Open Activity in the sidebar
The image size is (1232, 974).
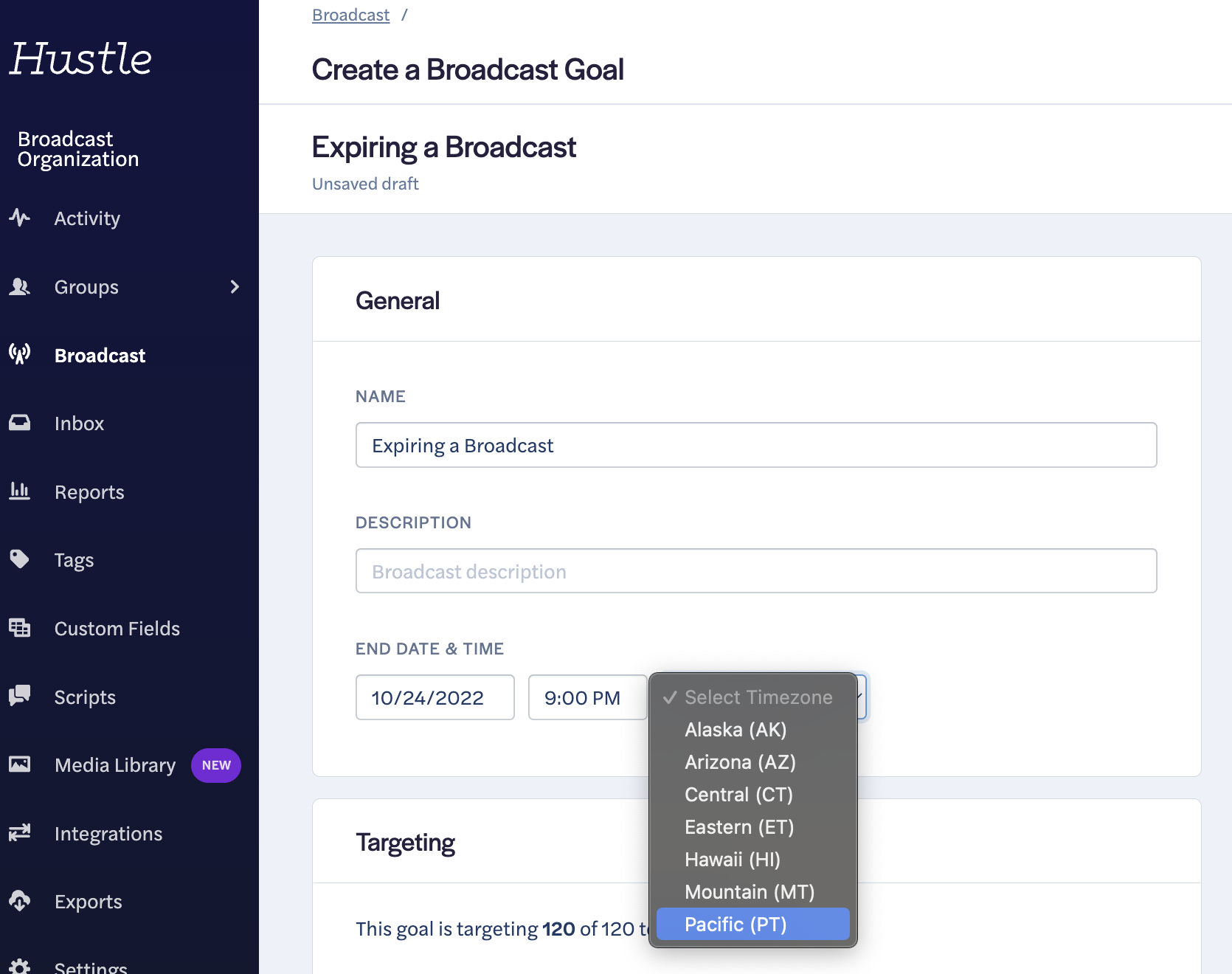(x=87, y=218)
